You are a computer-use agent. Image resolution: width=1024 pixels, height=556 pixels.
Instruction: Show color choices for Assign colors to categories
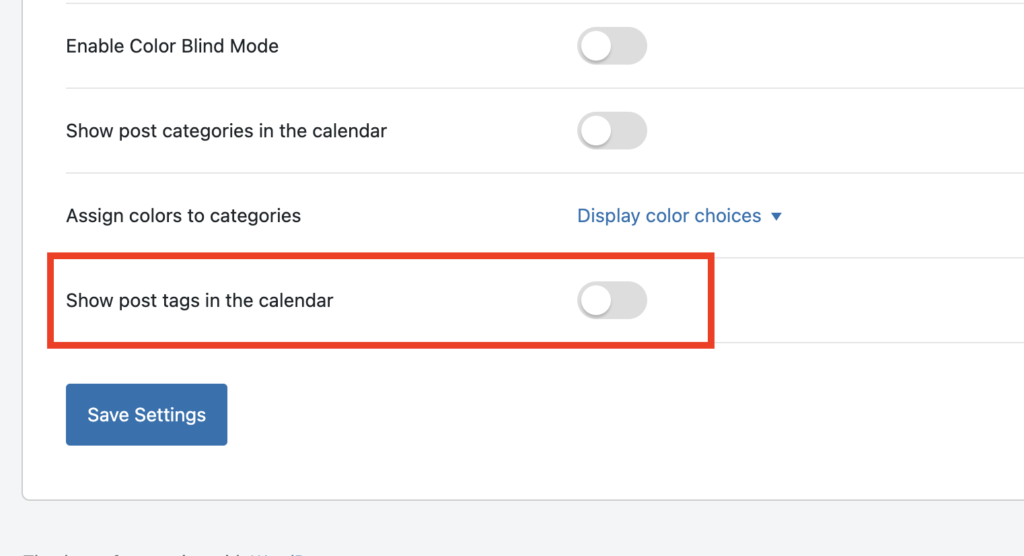pos(679,216)
